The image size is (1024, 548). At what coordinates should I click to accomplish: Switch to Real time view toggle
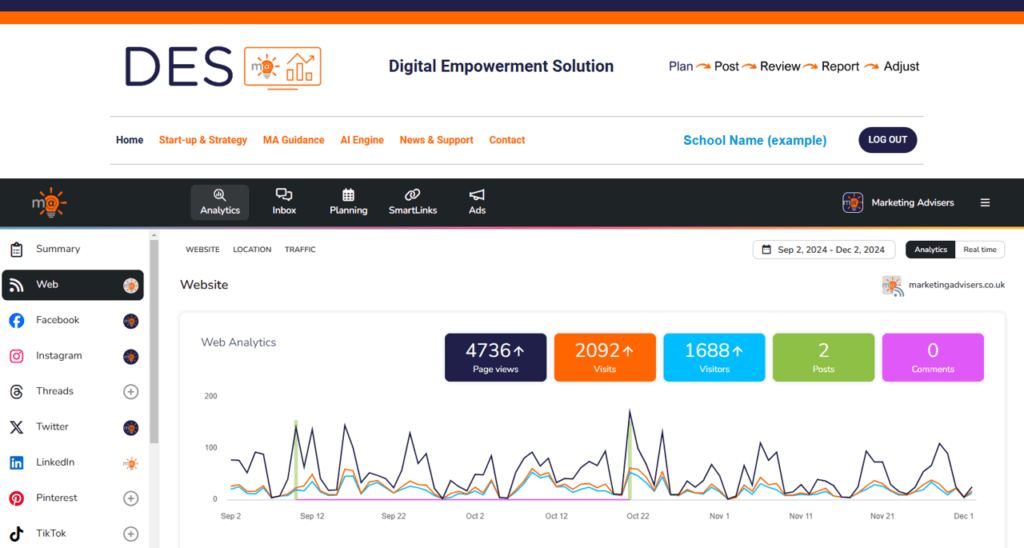(x=980, y=250)
